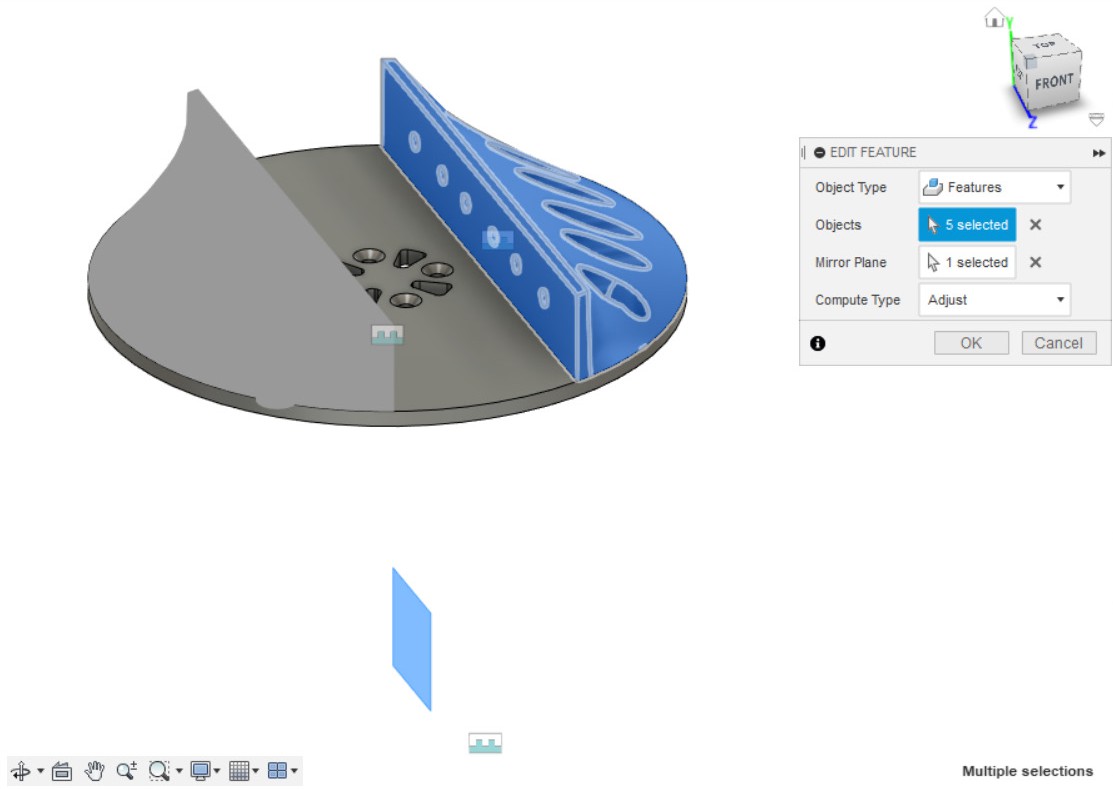Open the Object Type dropdown

994,187
